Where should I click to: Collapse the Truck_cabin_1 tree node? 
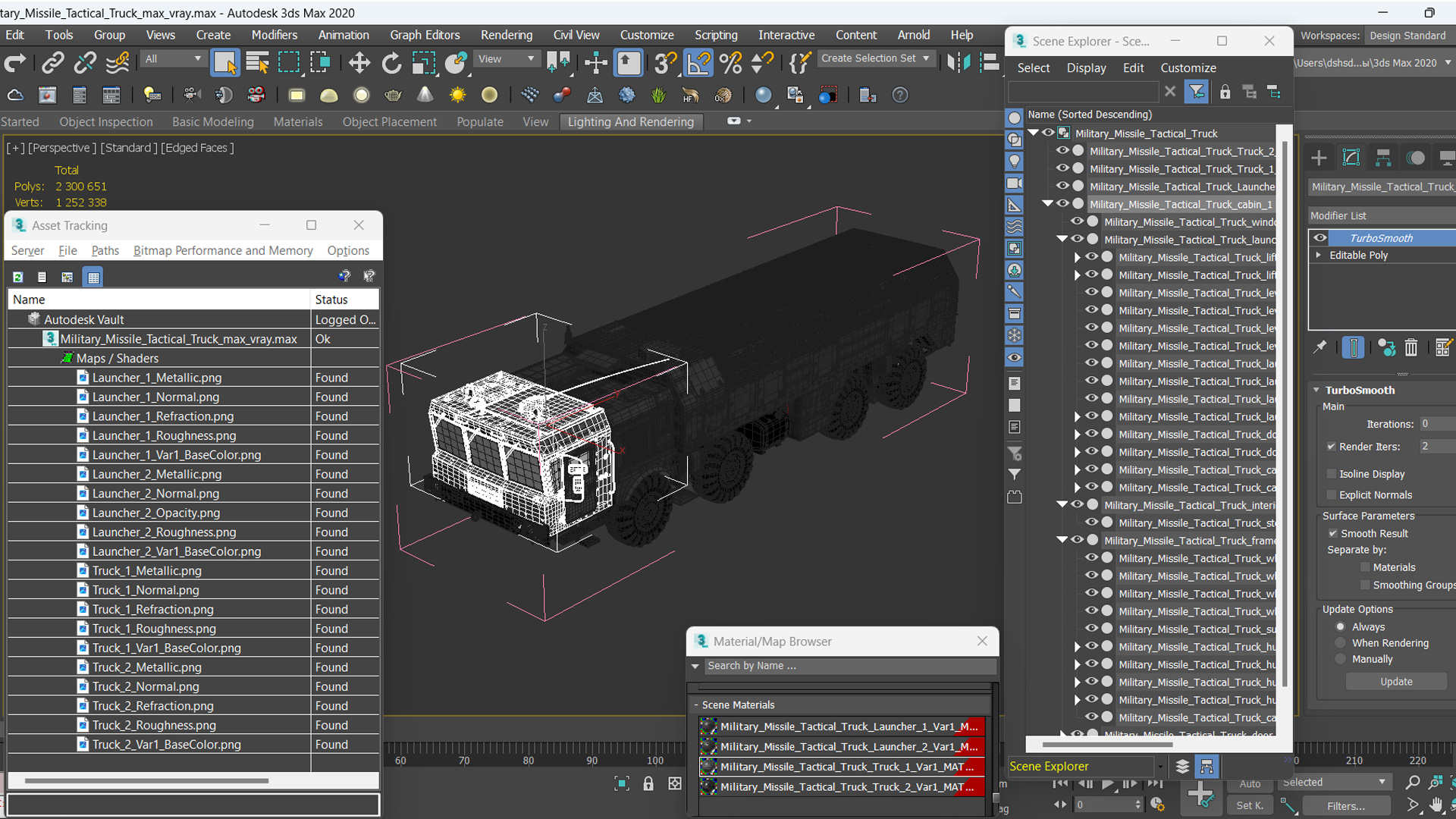point(1047,203)
